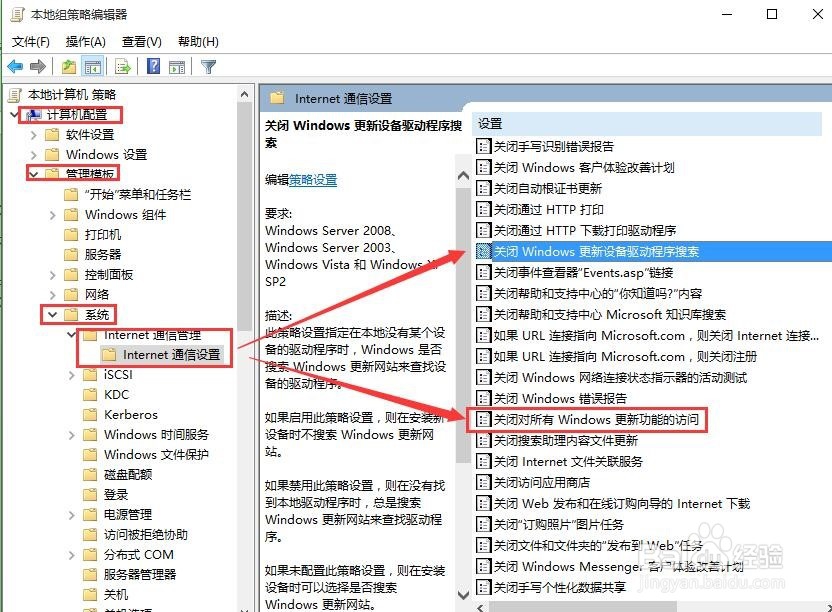832x612 pixels.
Task: Expand the iSCSI node
Action: point(72,375)
